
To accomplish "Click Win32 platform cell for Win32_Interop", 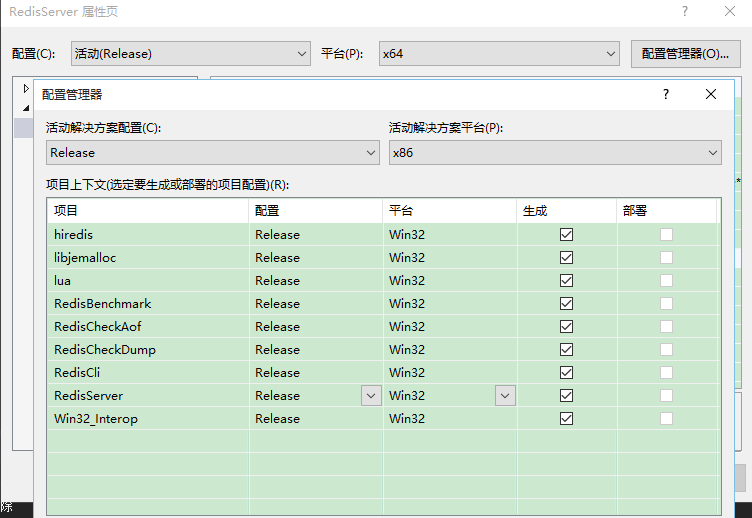I will coord(450,419).
